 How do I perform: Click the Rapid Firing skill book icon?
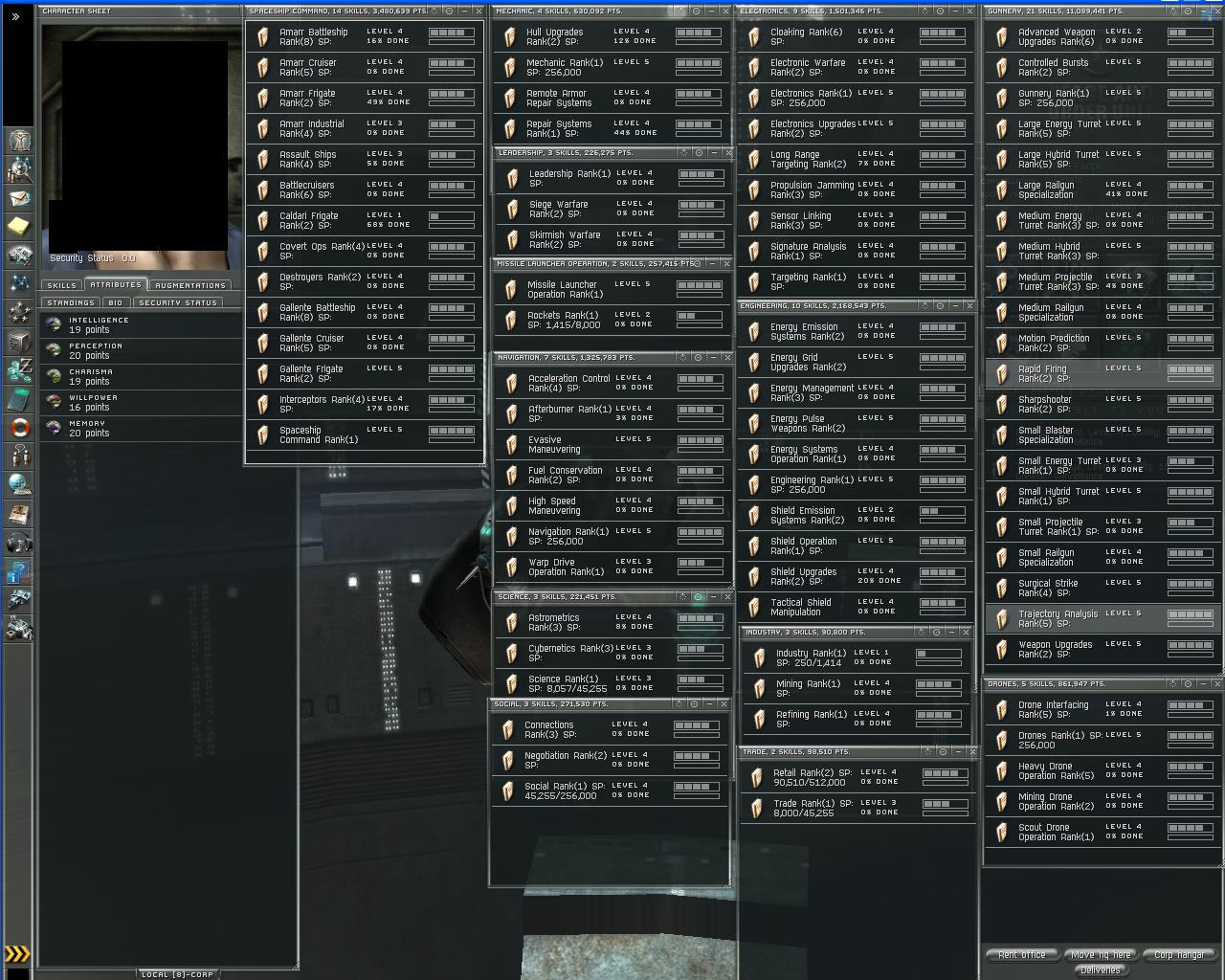click(1002, 374)
